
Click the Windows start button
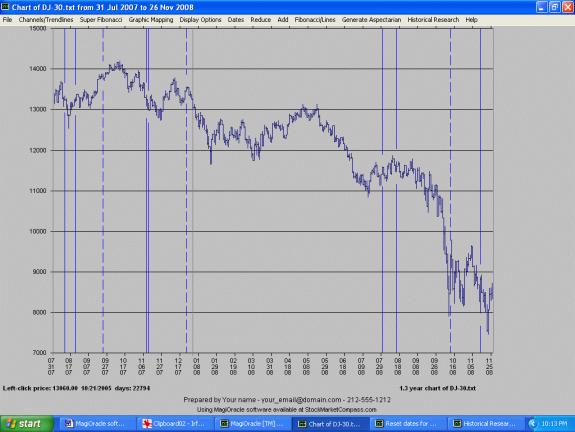point(27,424)
